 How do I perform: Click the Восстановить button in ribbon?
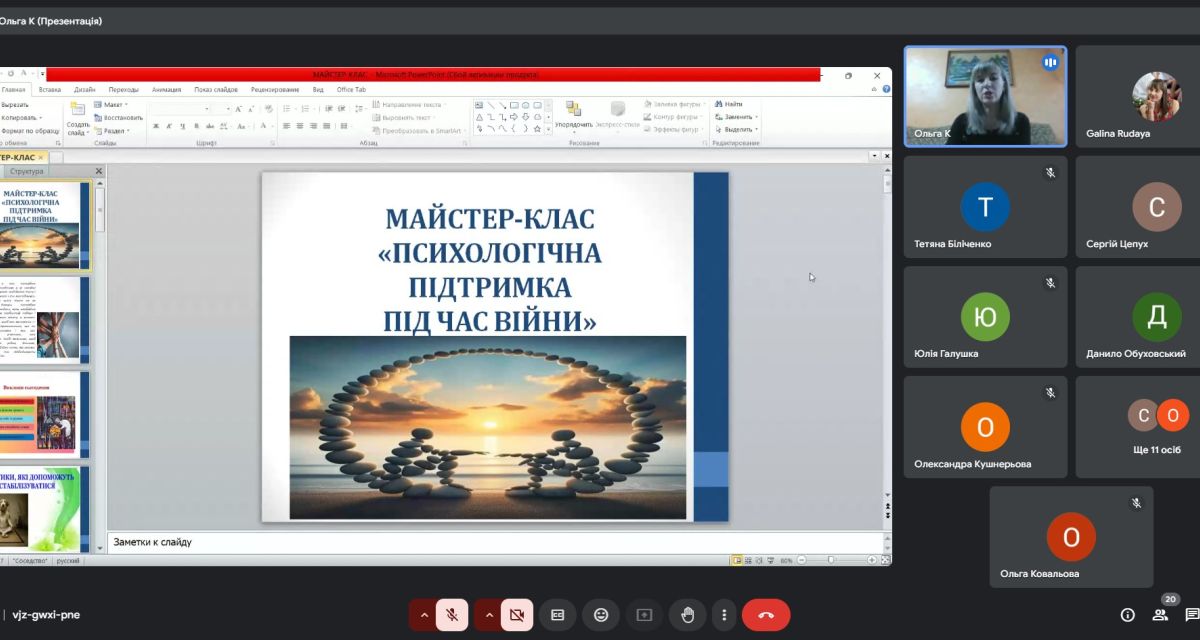(x=122, y=117)
